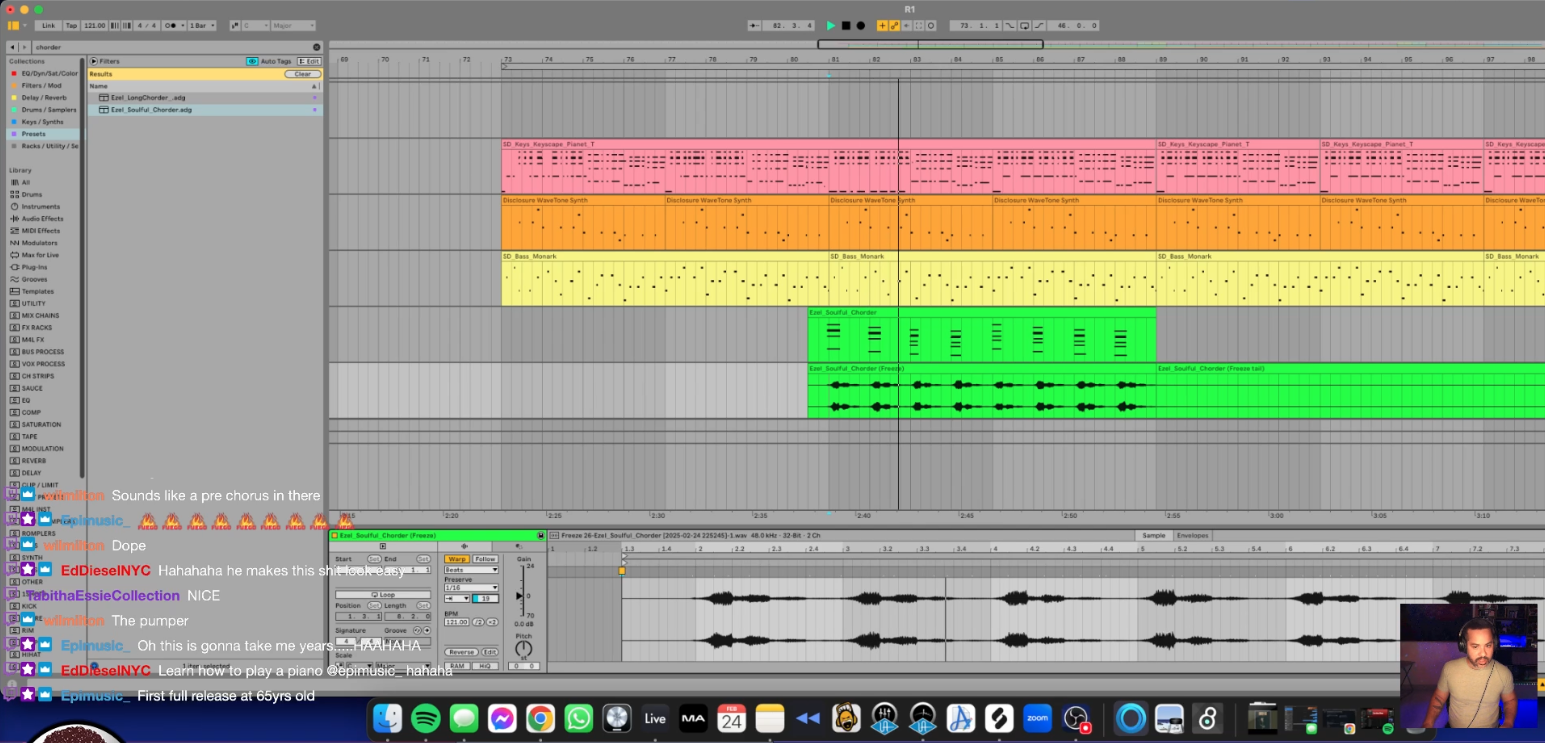The width and height of the screenshot is (1545, 743).
Task: Click the Metronome icon in the control bar
Action: (x=171, y=25)
